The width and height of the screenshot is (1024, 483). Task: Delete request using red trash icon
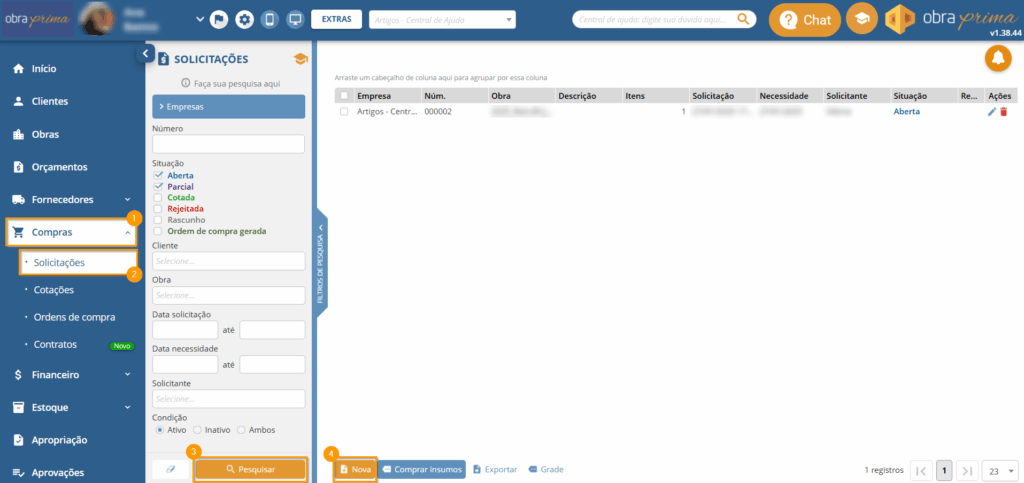tap(1003, 112)
